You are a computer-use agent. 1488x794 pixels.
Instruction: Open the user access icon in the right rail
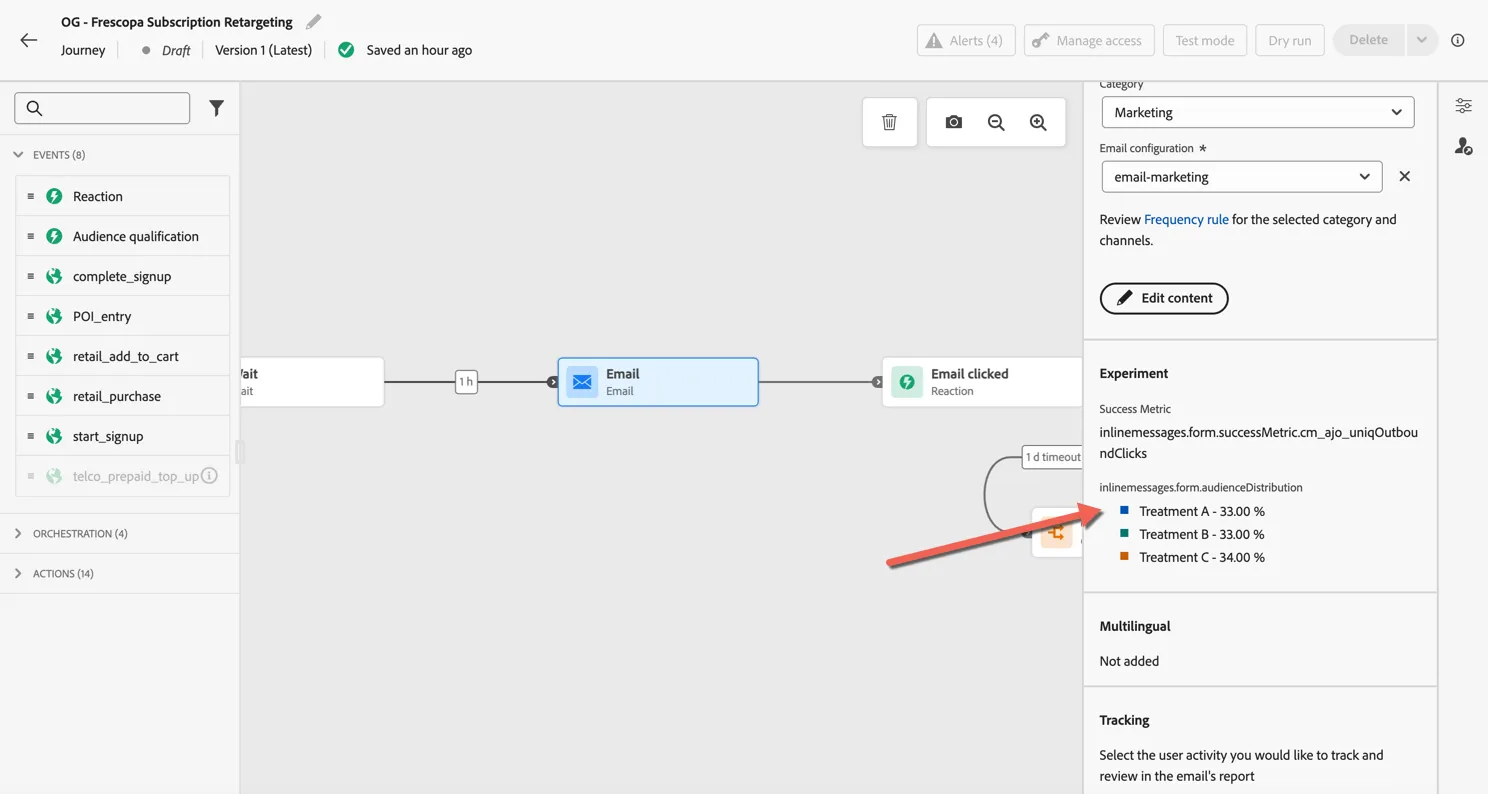pyautogui.click(x=1463, y=146)
